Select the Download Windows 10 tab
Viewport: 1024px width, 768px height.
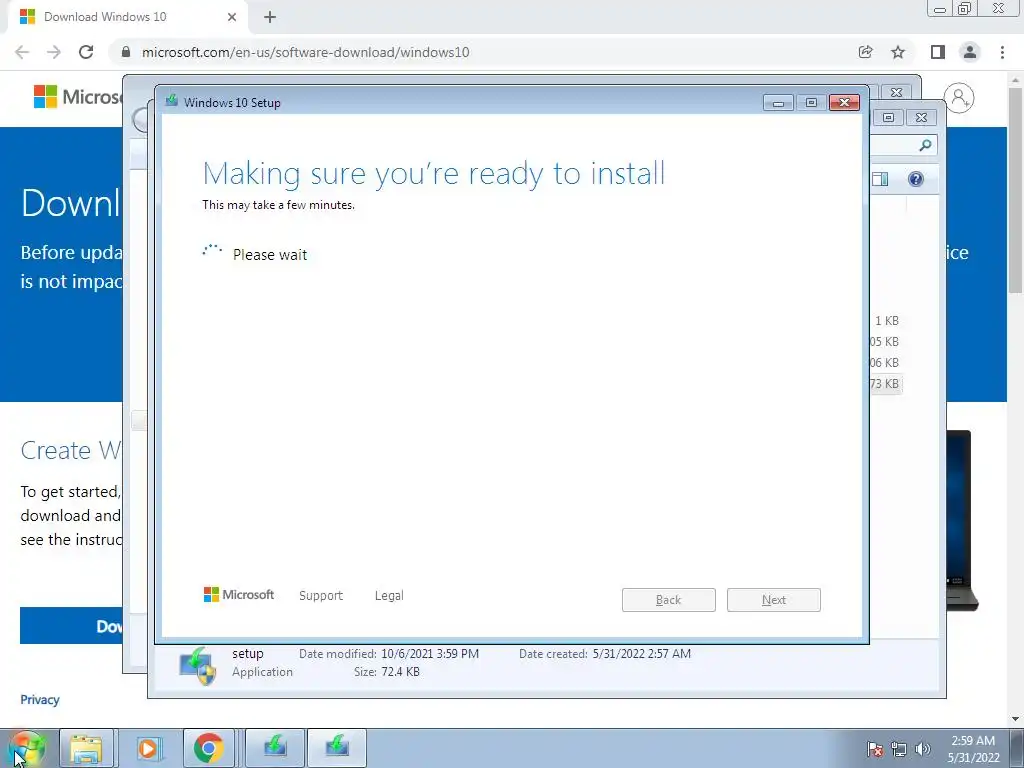click(127, 17)
